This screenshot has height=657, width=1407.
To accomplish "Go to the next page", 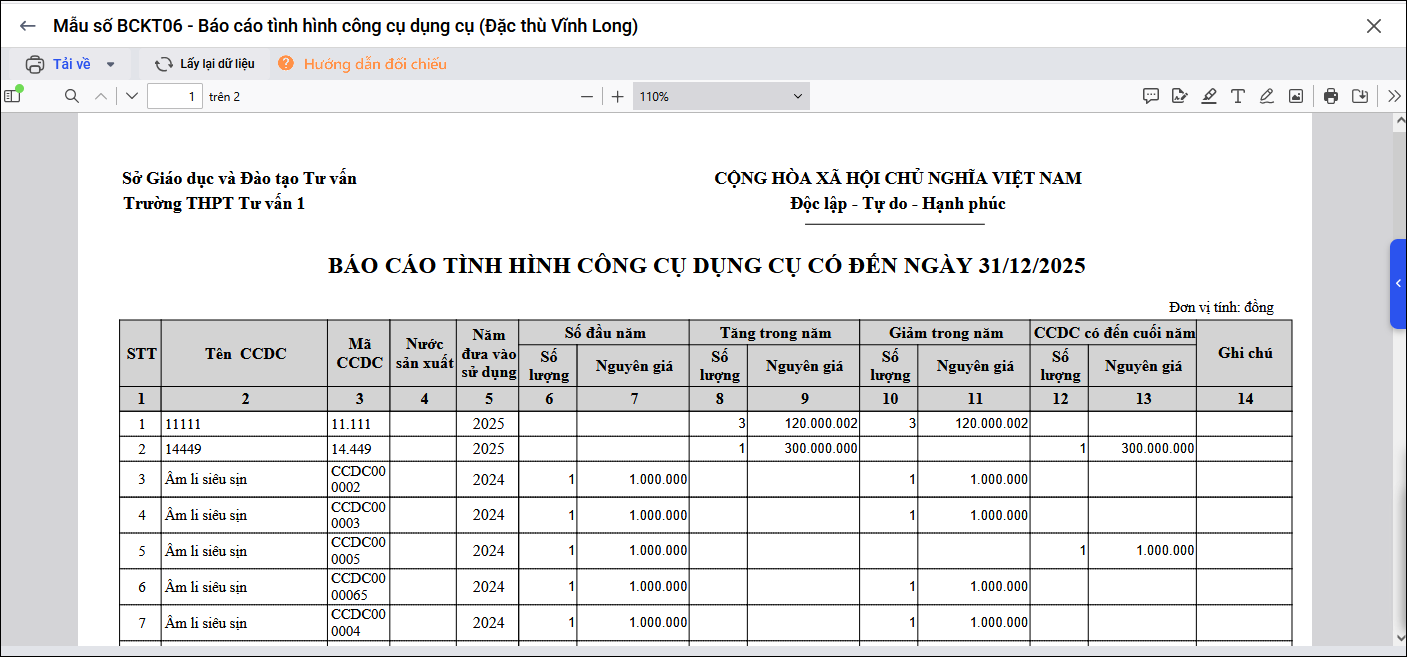I will 132,96.
